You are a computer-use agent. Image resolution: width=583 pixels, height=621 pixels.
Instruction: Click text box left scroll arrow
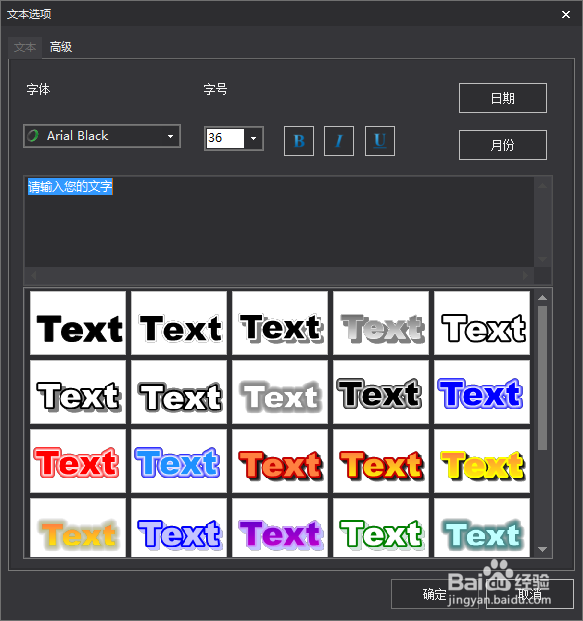(x=34, y=275)
